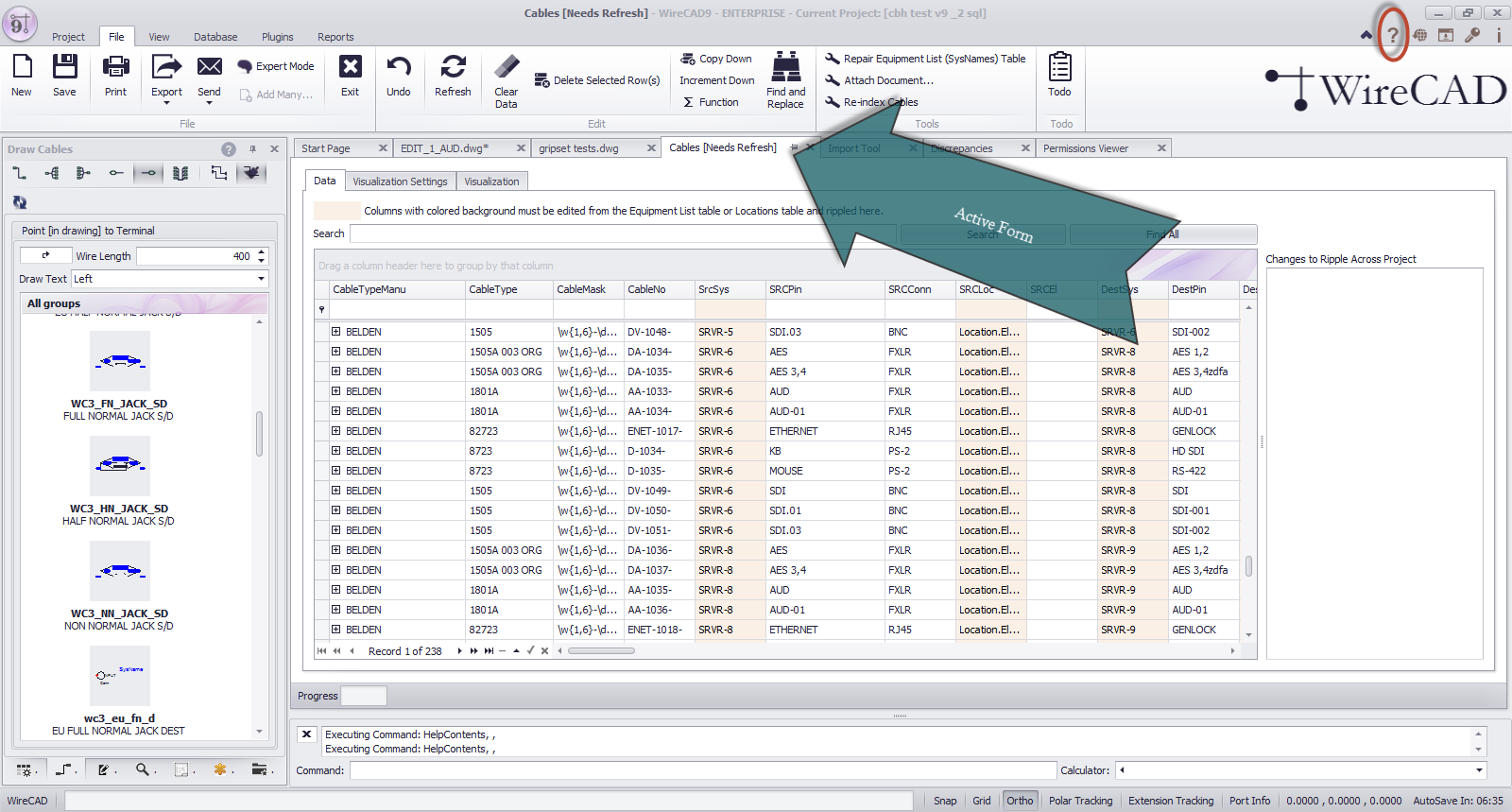
Task: Select orthogonal stepped cable tool
Action: (219, 173)
